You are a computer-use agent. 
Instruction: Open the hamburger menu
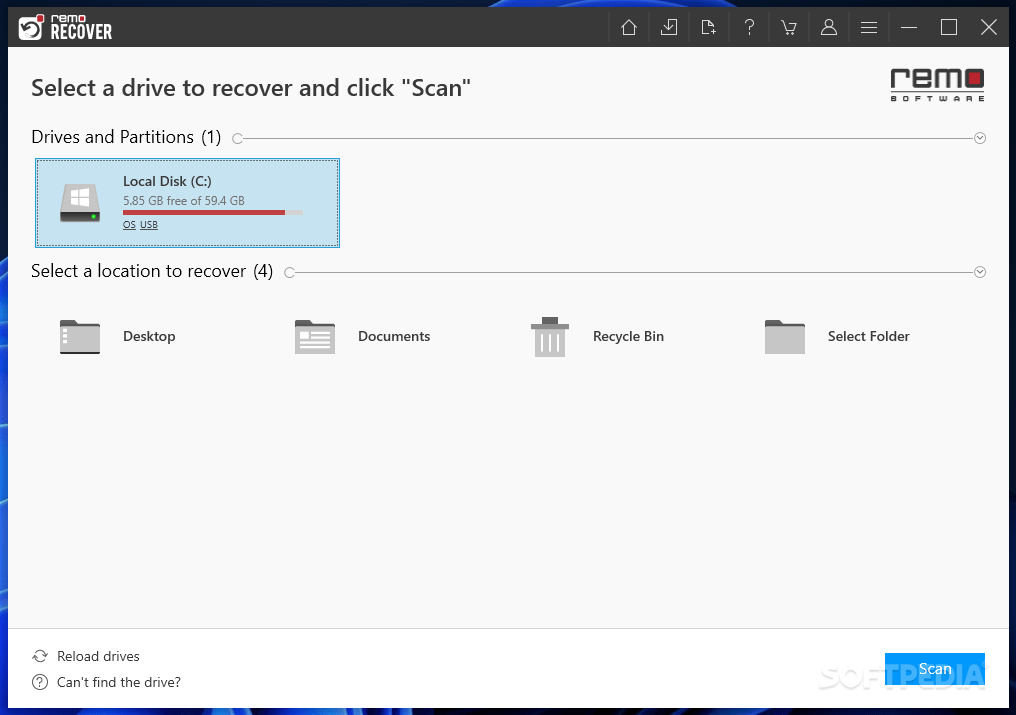[869, 27]
